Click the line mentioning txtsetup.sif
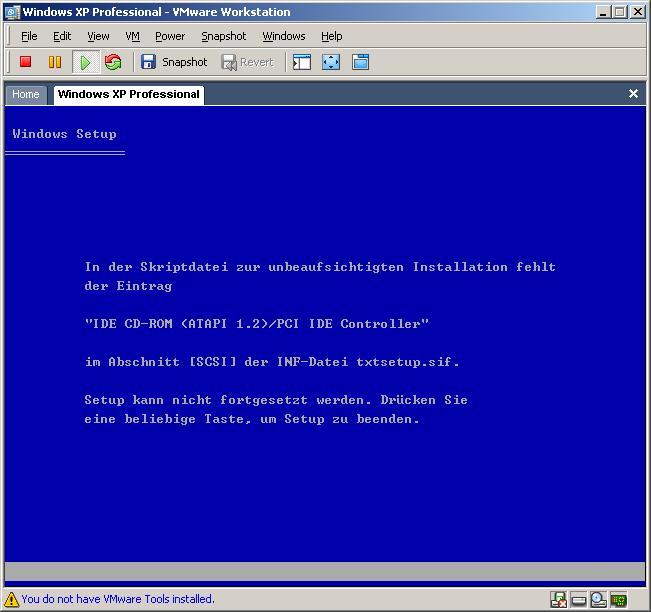This screenshot has width=651, height=612. click(x=272, y=362)
